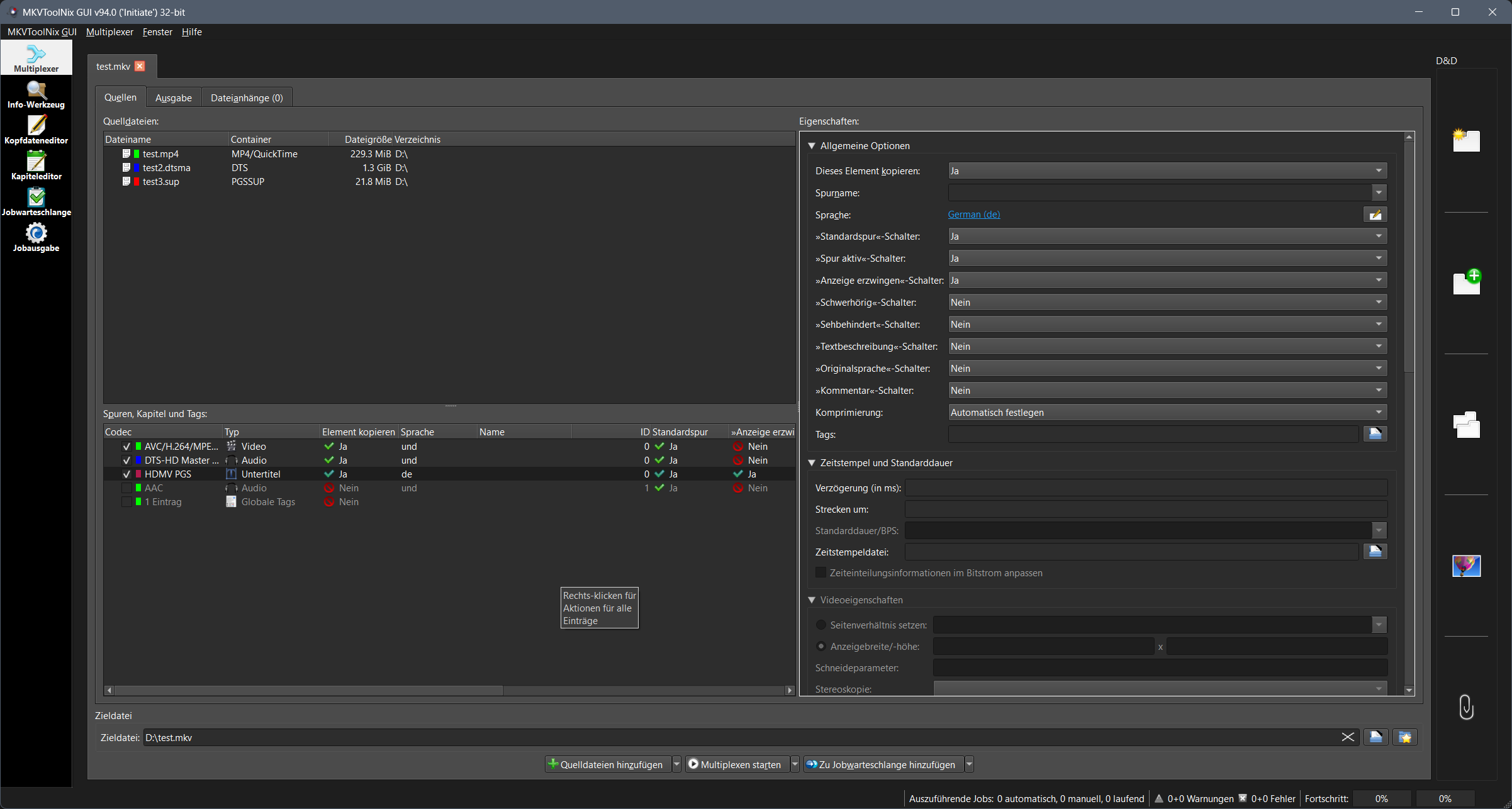Click the Multiplexen starten button

[736, 764]
